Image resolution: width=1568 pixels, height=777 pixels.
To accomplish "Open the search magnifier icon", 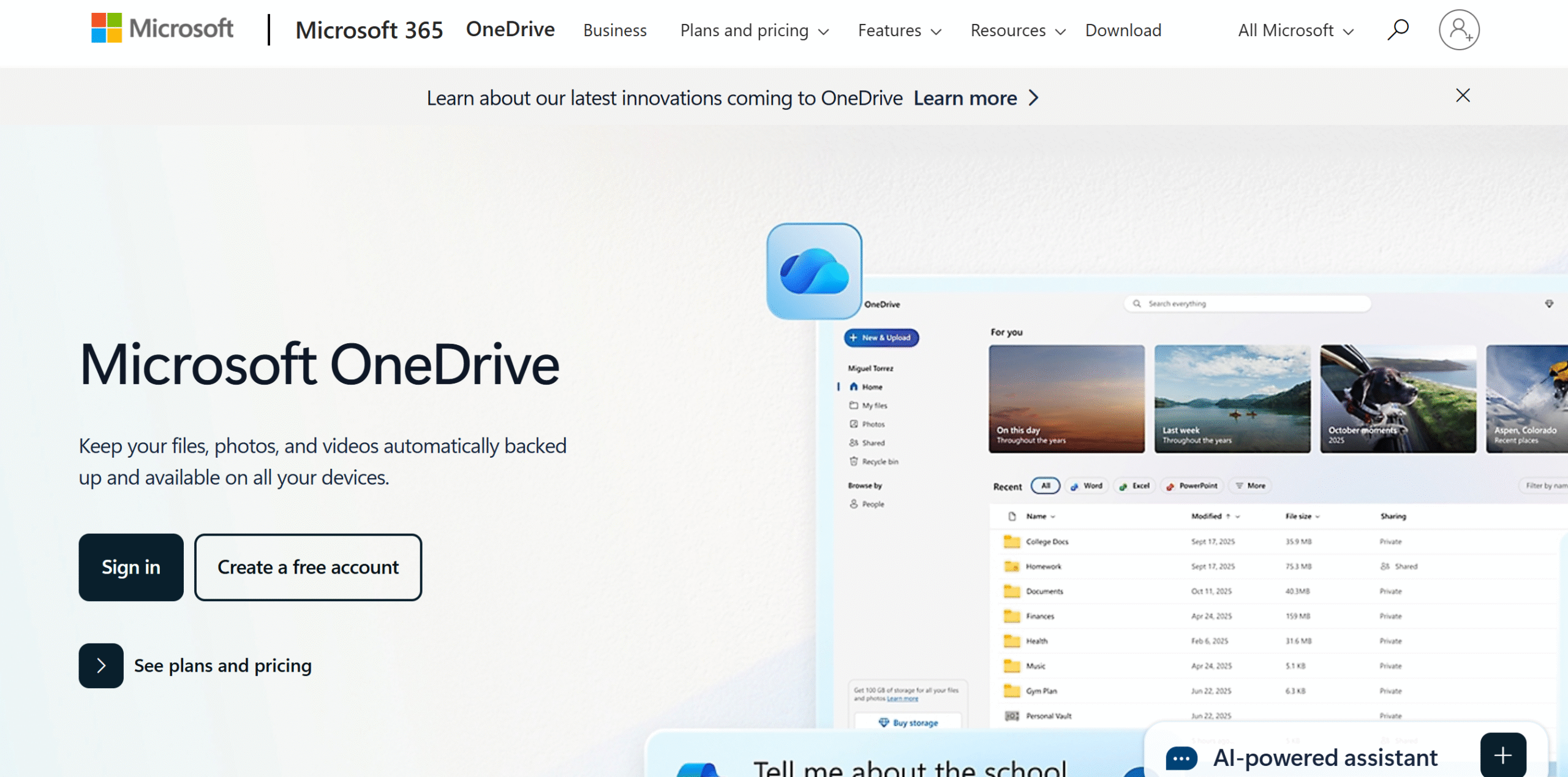I will (x=1398, y=29).
